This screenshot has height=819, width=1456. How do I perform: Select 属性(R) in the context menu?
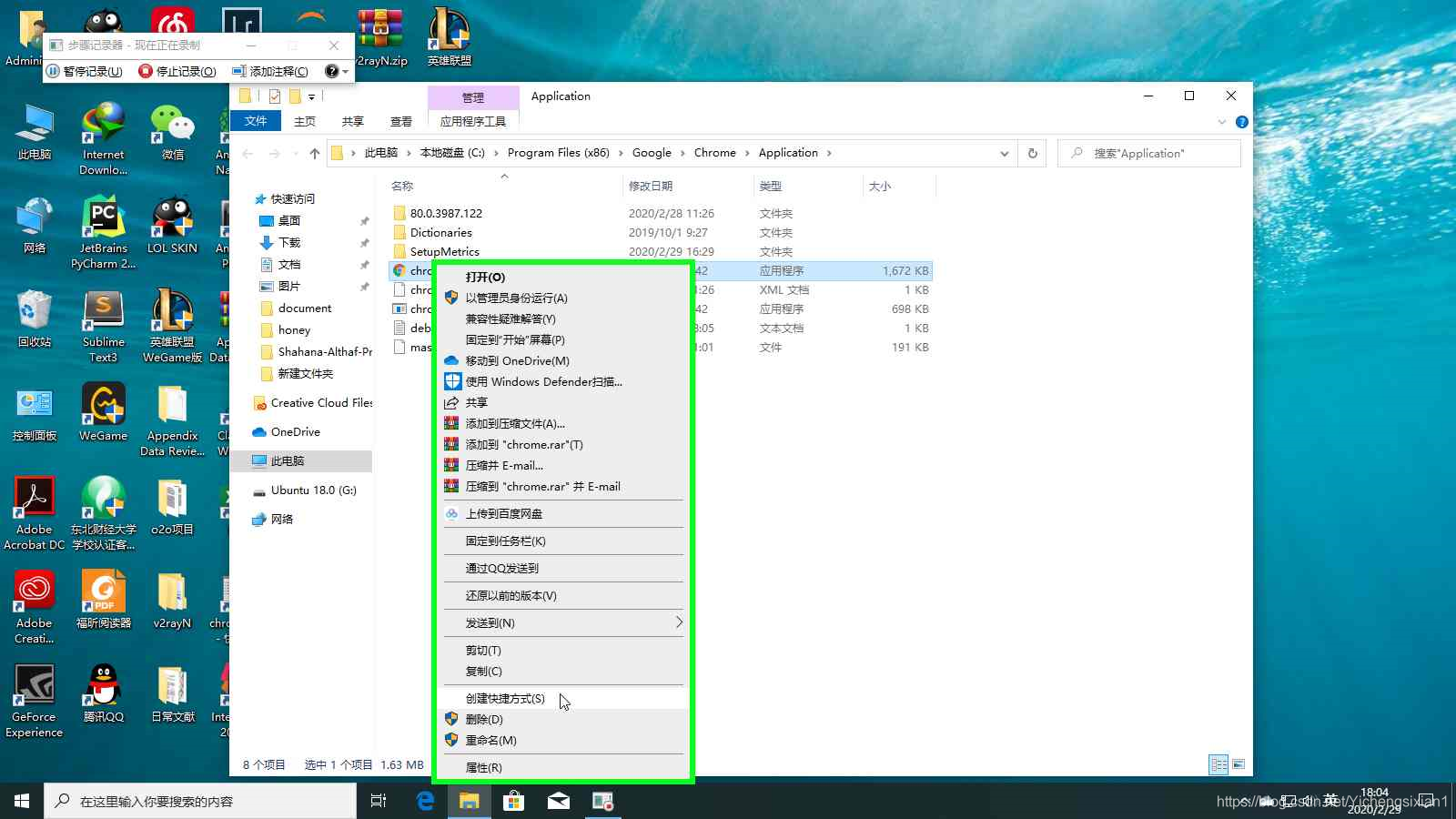coord(563,767)
